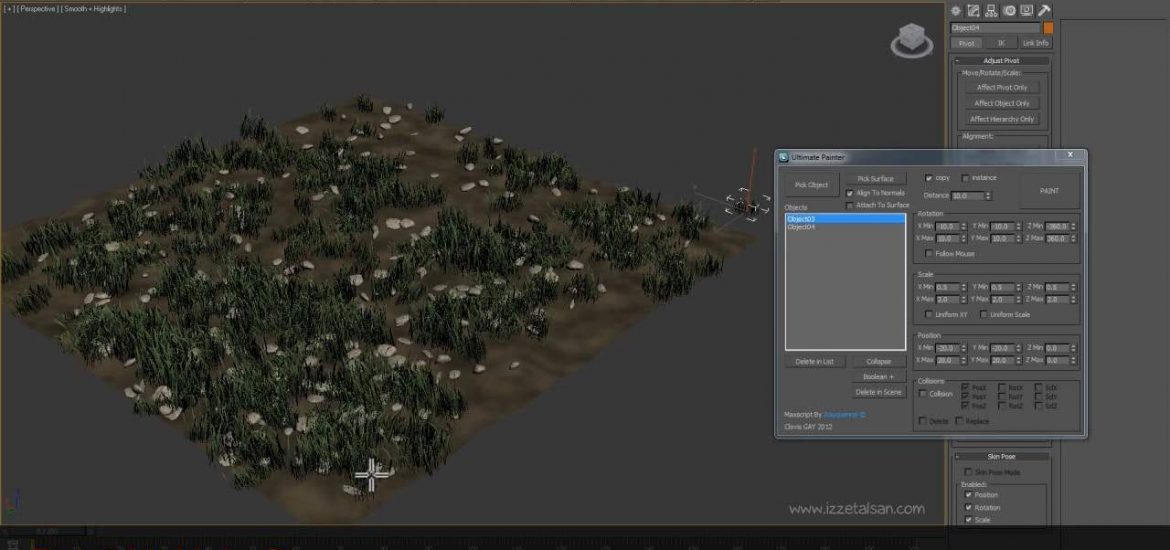The height and width of the screenshot is (550, 1170).
Task: Switch to the IK tab
Action: 1000,43
